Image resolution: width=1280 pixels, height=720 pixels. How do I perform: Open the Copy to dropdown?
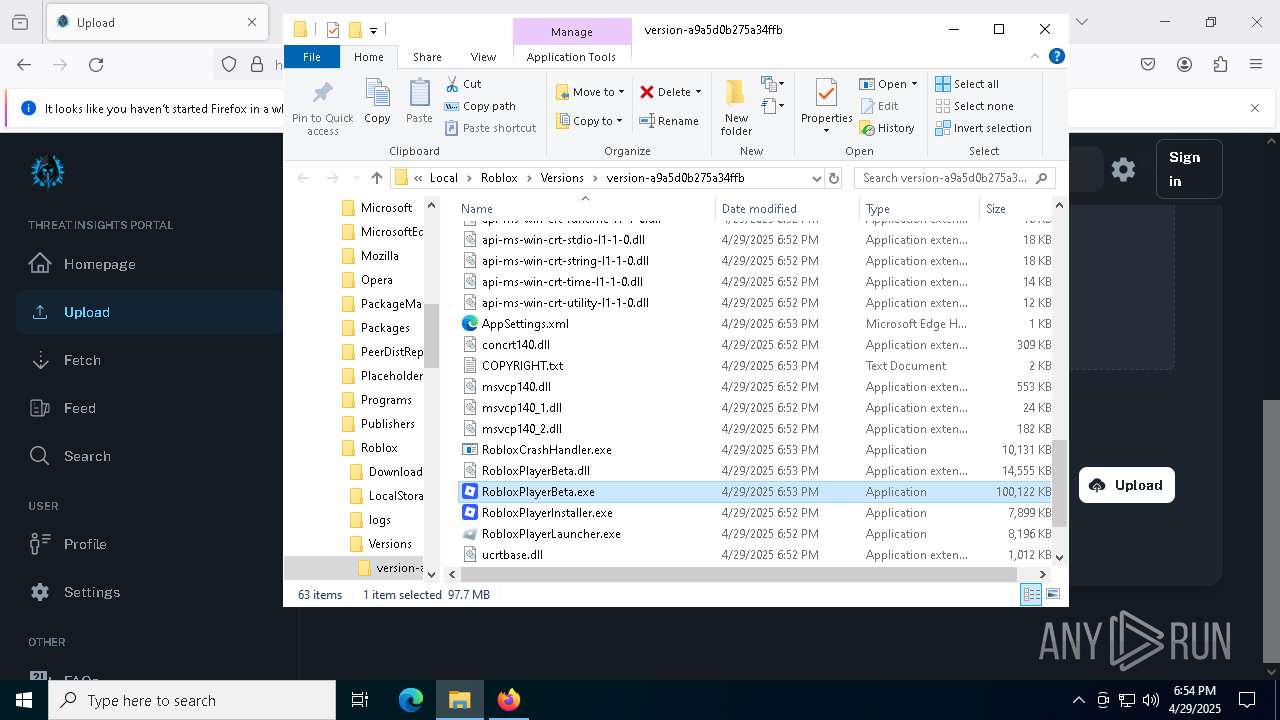(590, 121)
